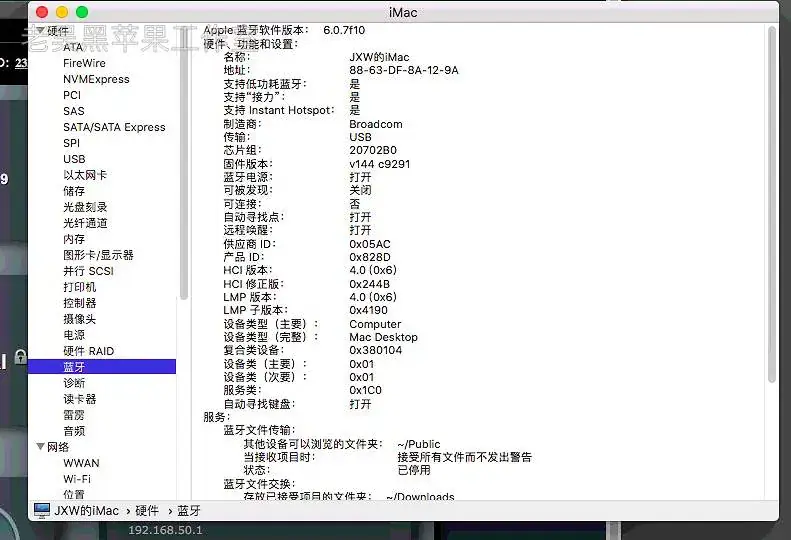Select 光纤通道 in the sidebar
The height and width of the screenshot is (540, 791).
pyautogui.click(x=85, y=223)
